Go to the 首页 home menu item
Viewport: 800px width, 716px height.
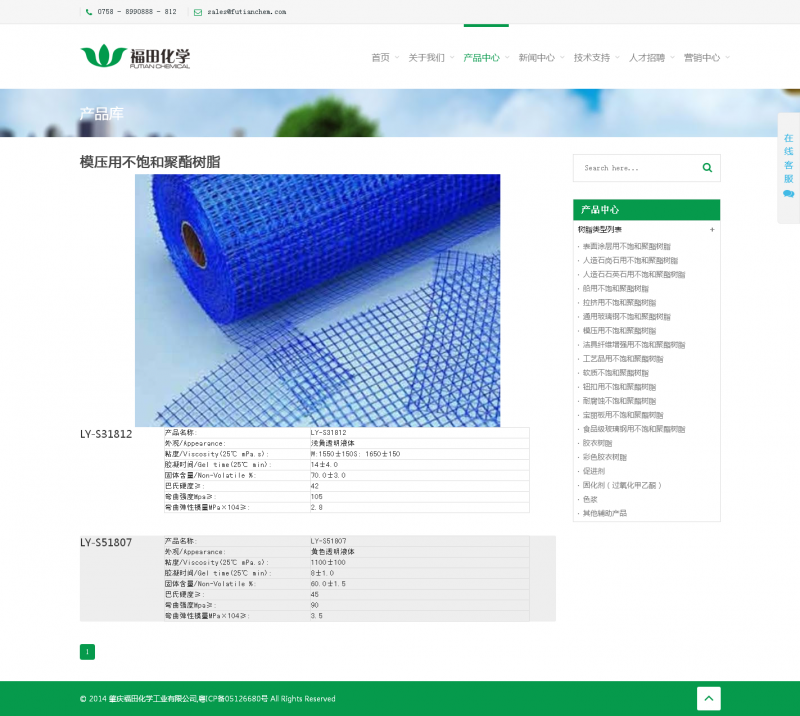coord(381,58)
